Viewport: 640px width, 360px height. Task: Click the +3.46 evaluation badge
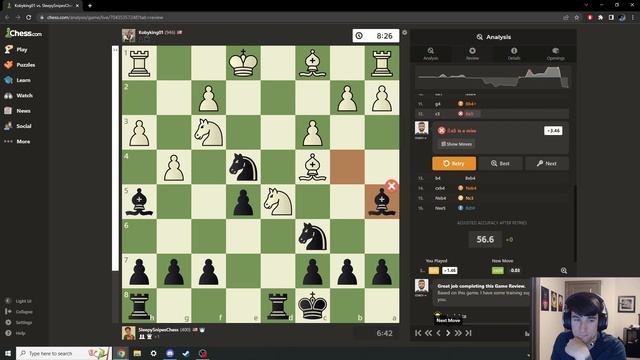pyautogui.click(x=553, y=131)
